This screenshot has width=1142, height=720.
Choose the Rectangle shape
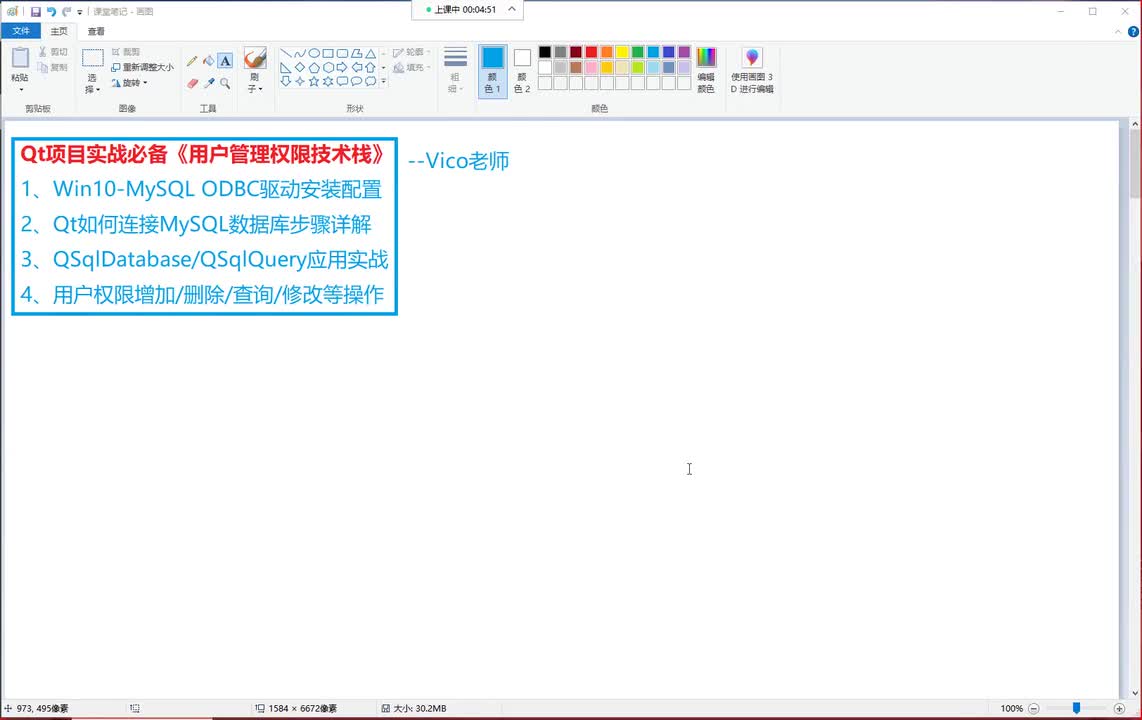pyautogui.click(x=328, y=53)
